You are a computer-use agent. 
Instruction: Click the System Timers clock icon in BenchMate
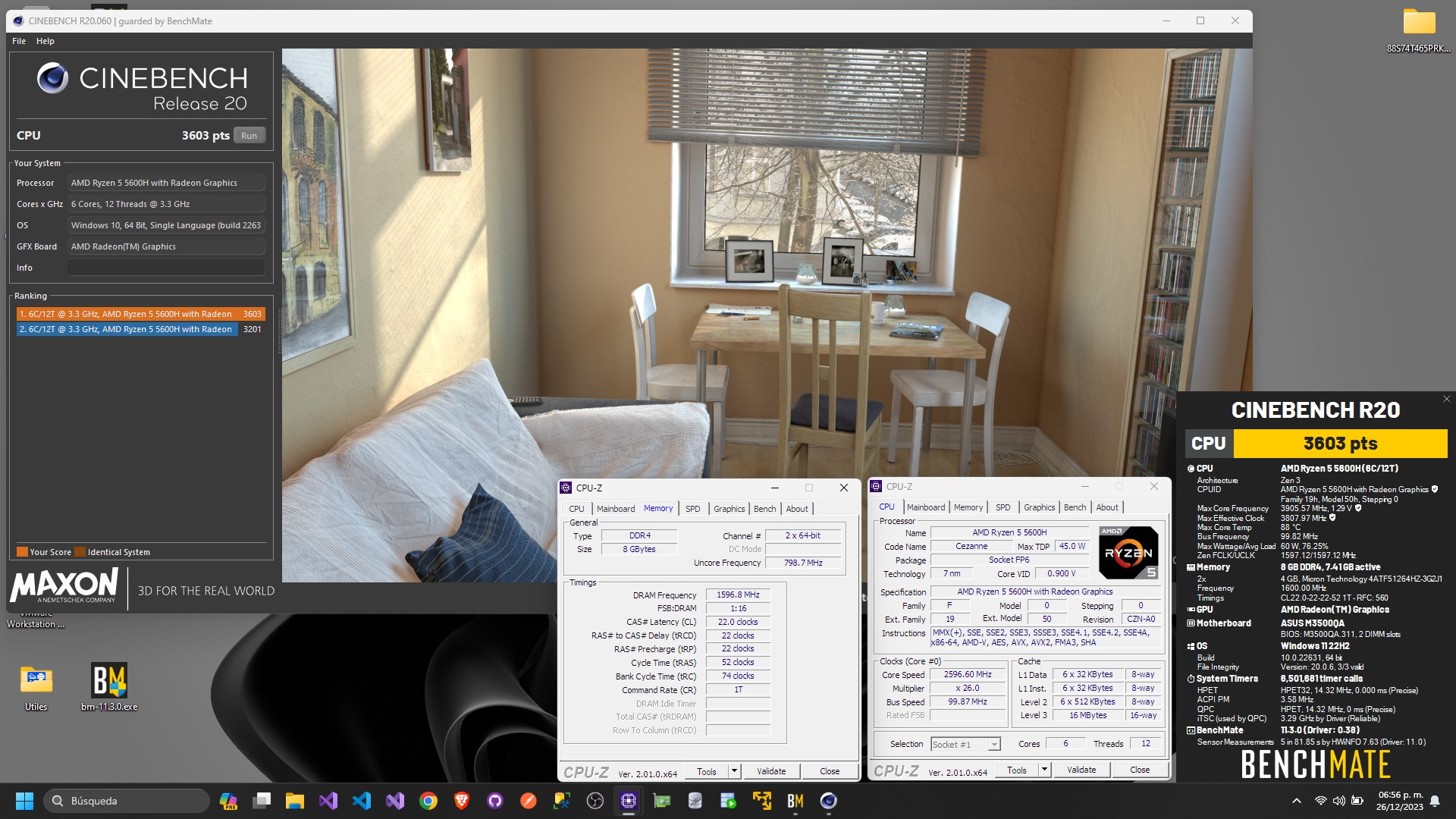point(1191,679)
